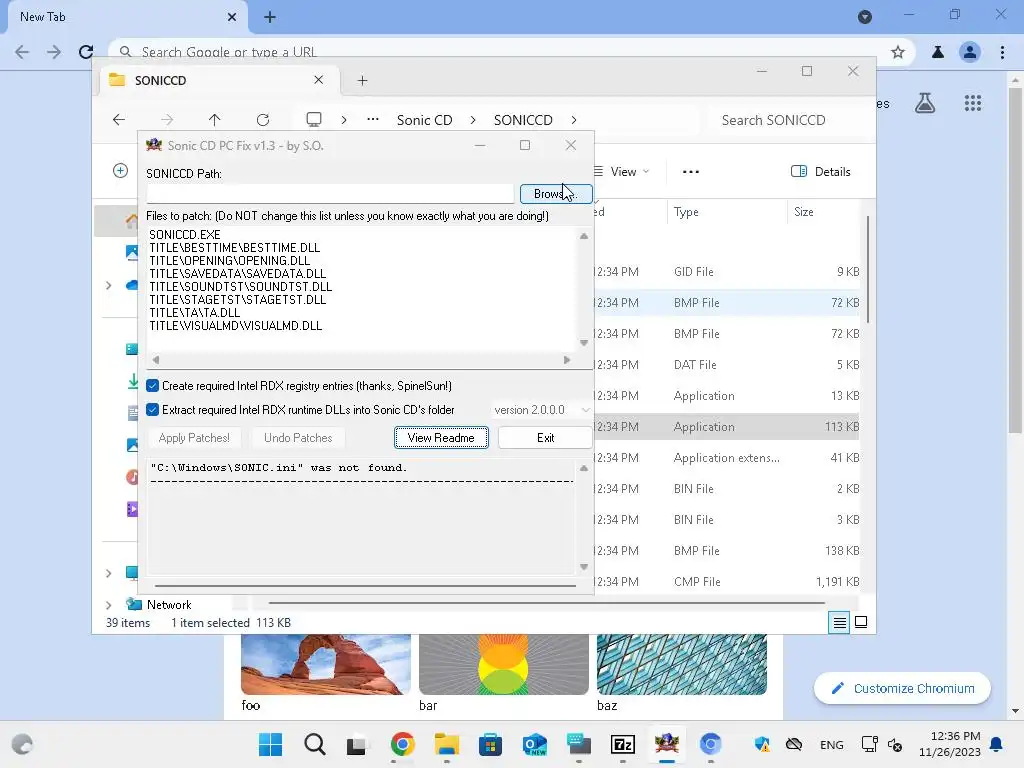Refresh the SONICCD folder view

pyautogui.click(x=263, y=120)
